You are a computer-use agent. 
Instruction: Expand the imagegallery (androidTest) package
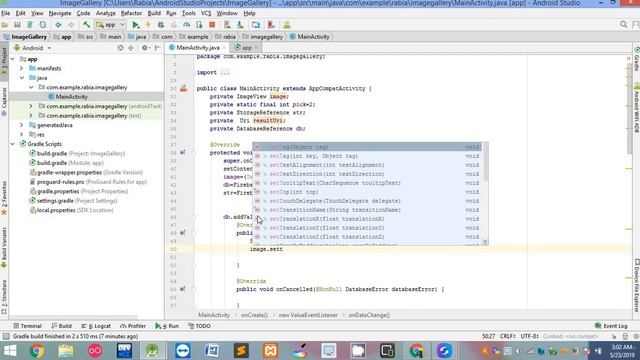pos(31,106)
